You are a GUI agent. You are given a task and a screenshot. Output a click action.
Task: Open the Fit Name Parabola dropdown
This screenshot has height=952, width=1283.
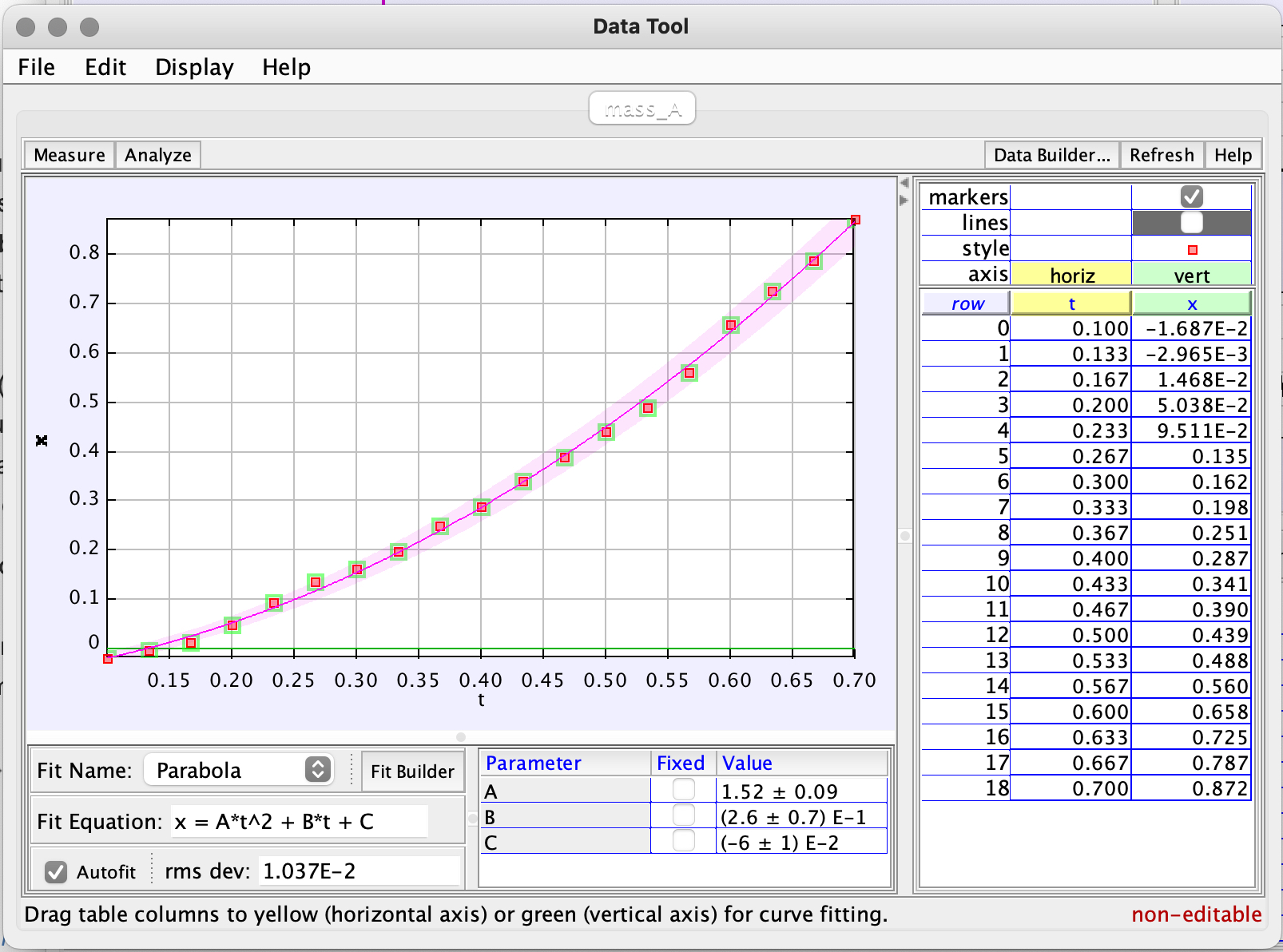(x=239, y=770)
